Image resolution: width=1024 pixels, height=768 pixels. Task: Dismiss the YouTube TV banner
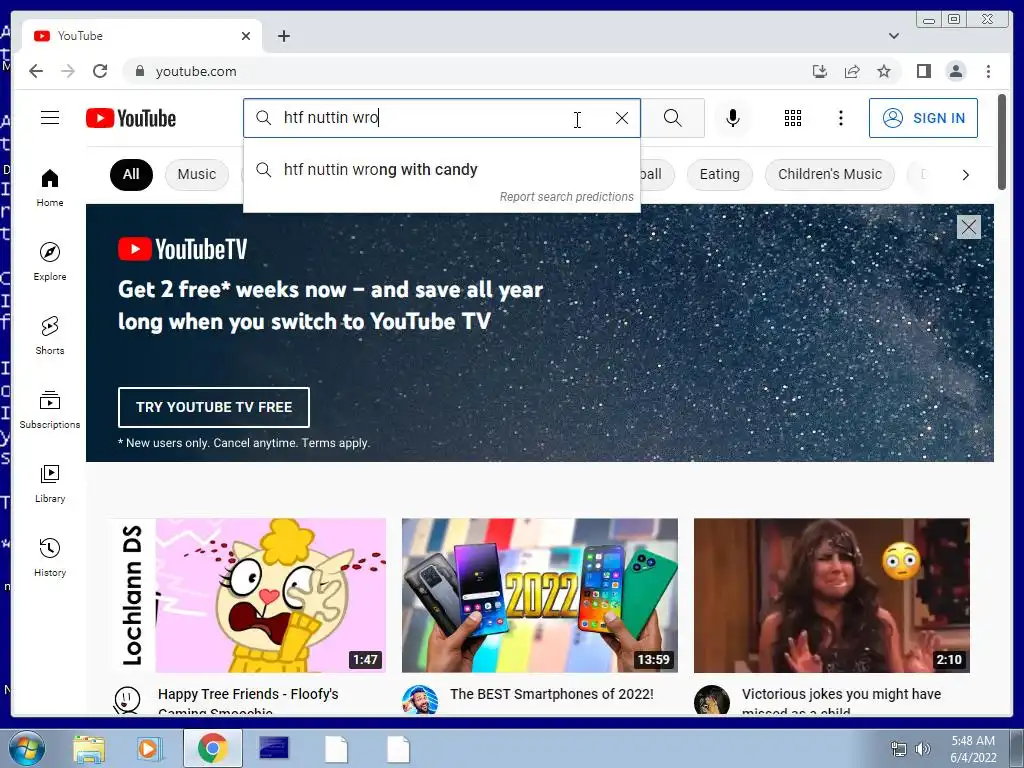(968, 227)
